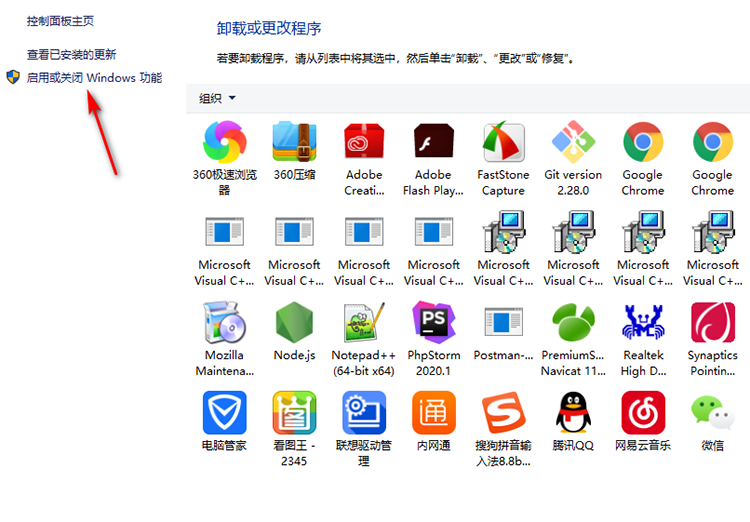Screen dimensions: 750x522
Task: Select the Adobe Flash Player icon
Action: coord(433,142)
